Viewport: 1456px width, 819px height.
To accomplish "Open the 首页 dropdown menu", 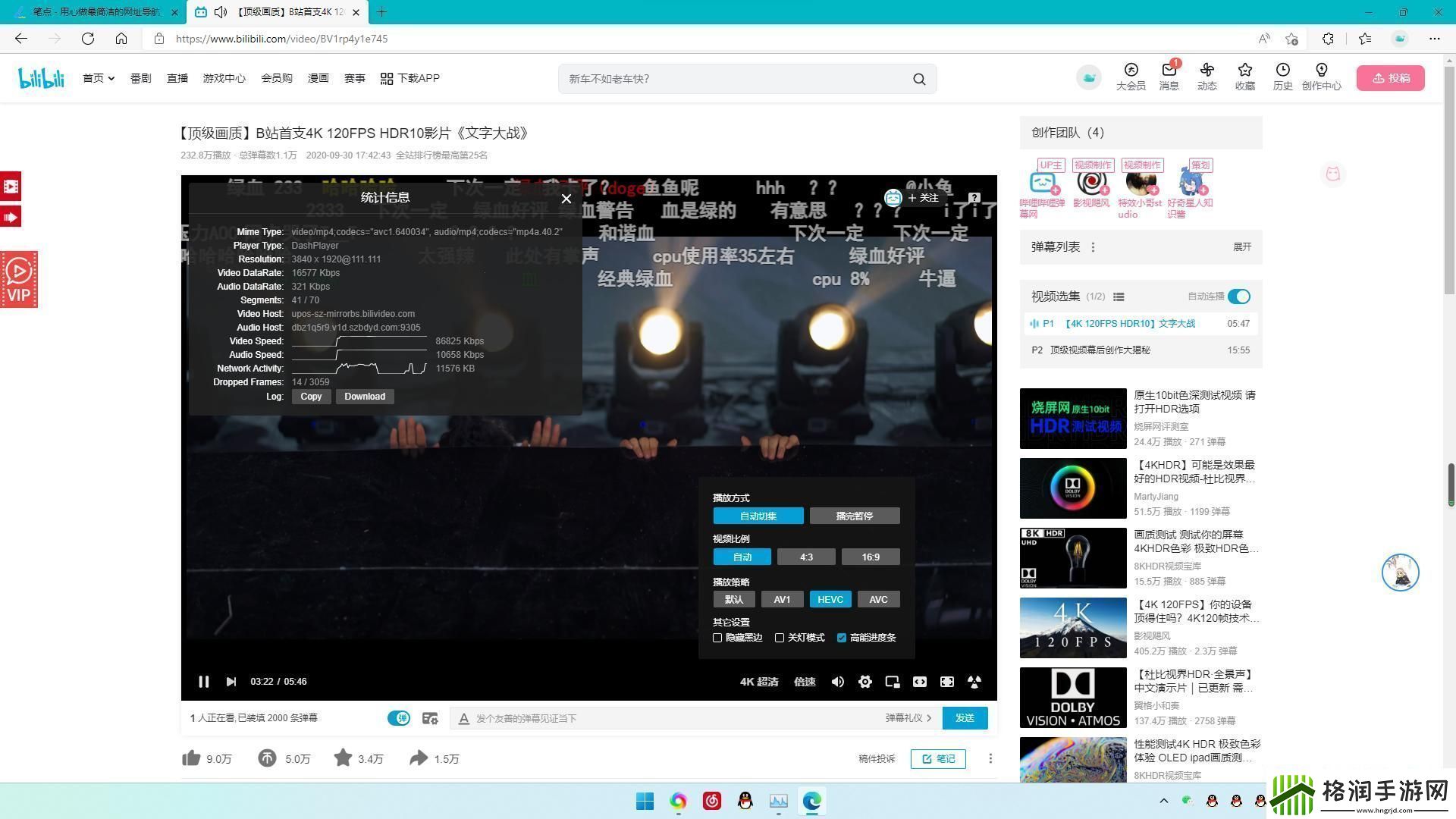I will click(99, 78).
